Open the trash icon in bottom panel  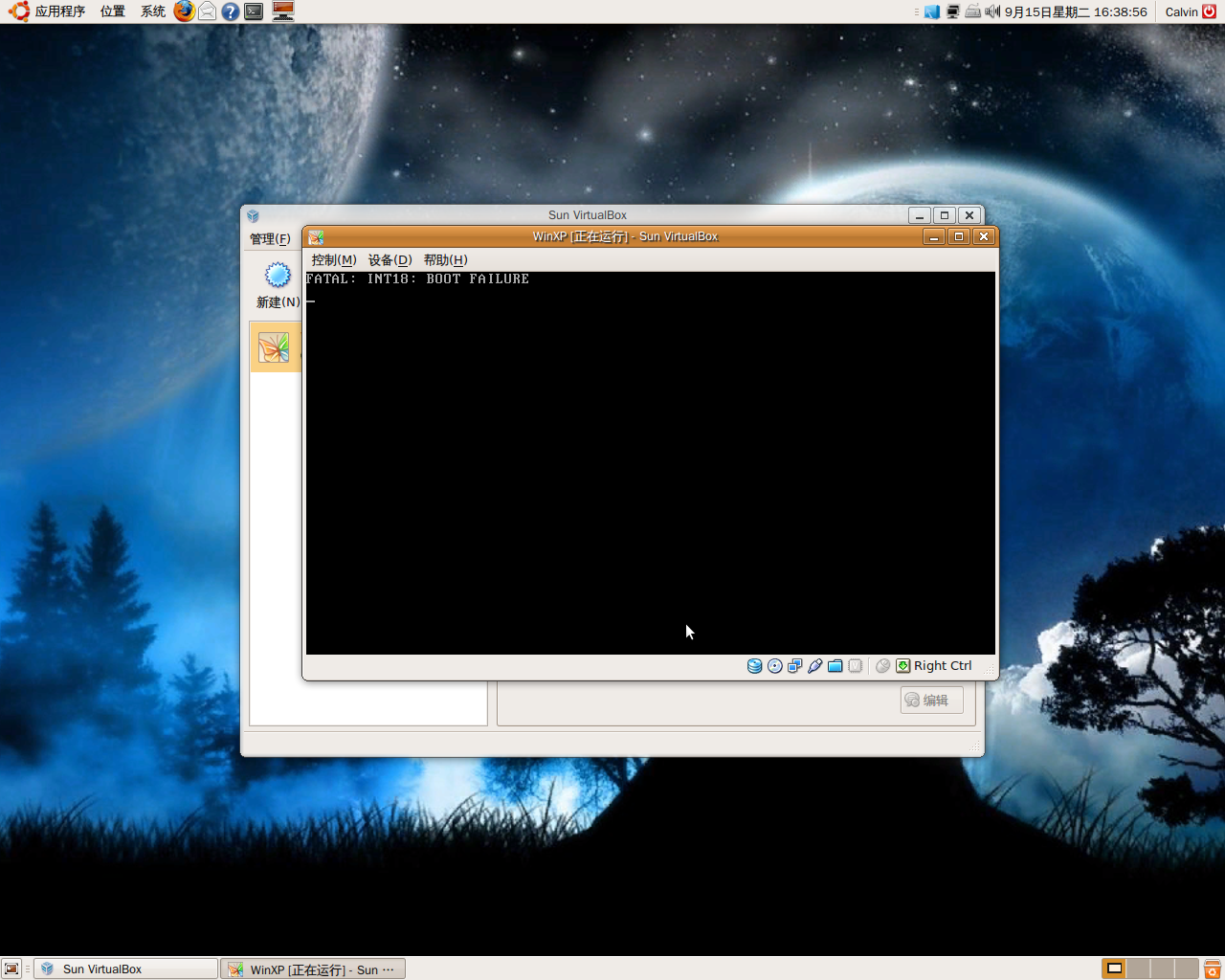(x=1213, y=969)
